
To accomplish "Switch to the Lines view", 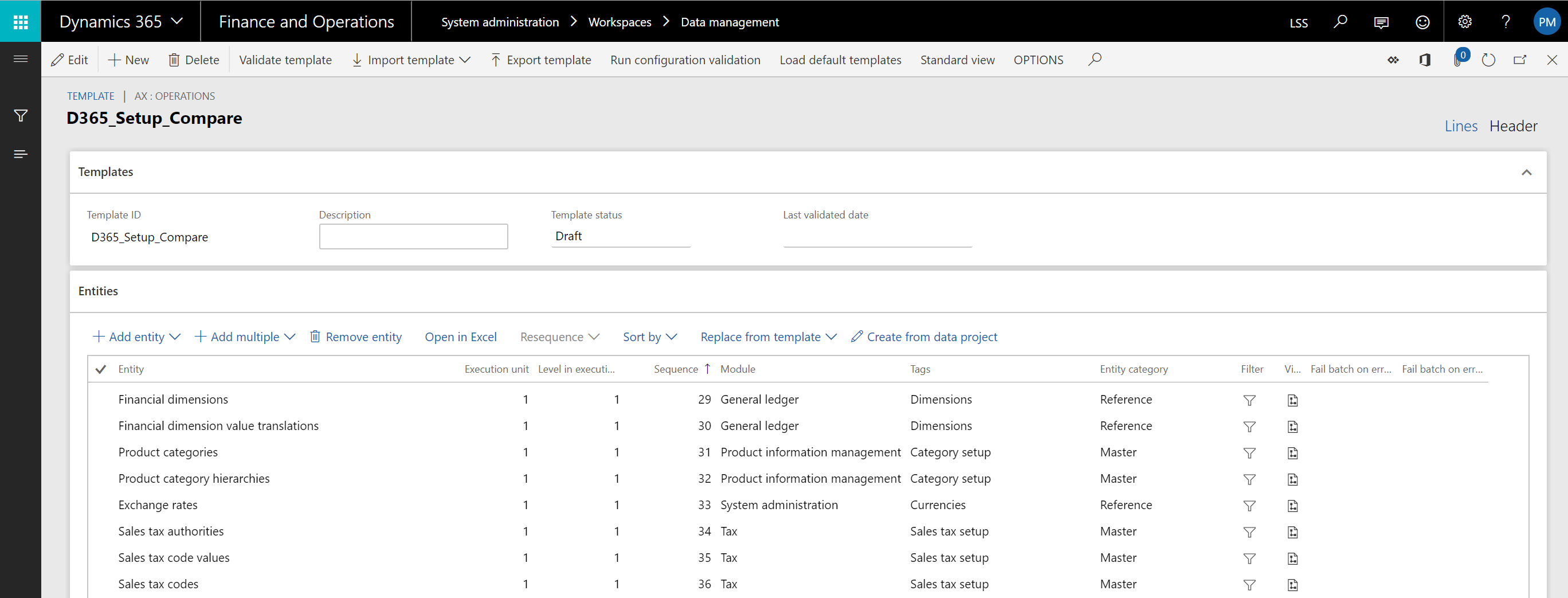I will pyautogui.click(x=1460, y=126).
